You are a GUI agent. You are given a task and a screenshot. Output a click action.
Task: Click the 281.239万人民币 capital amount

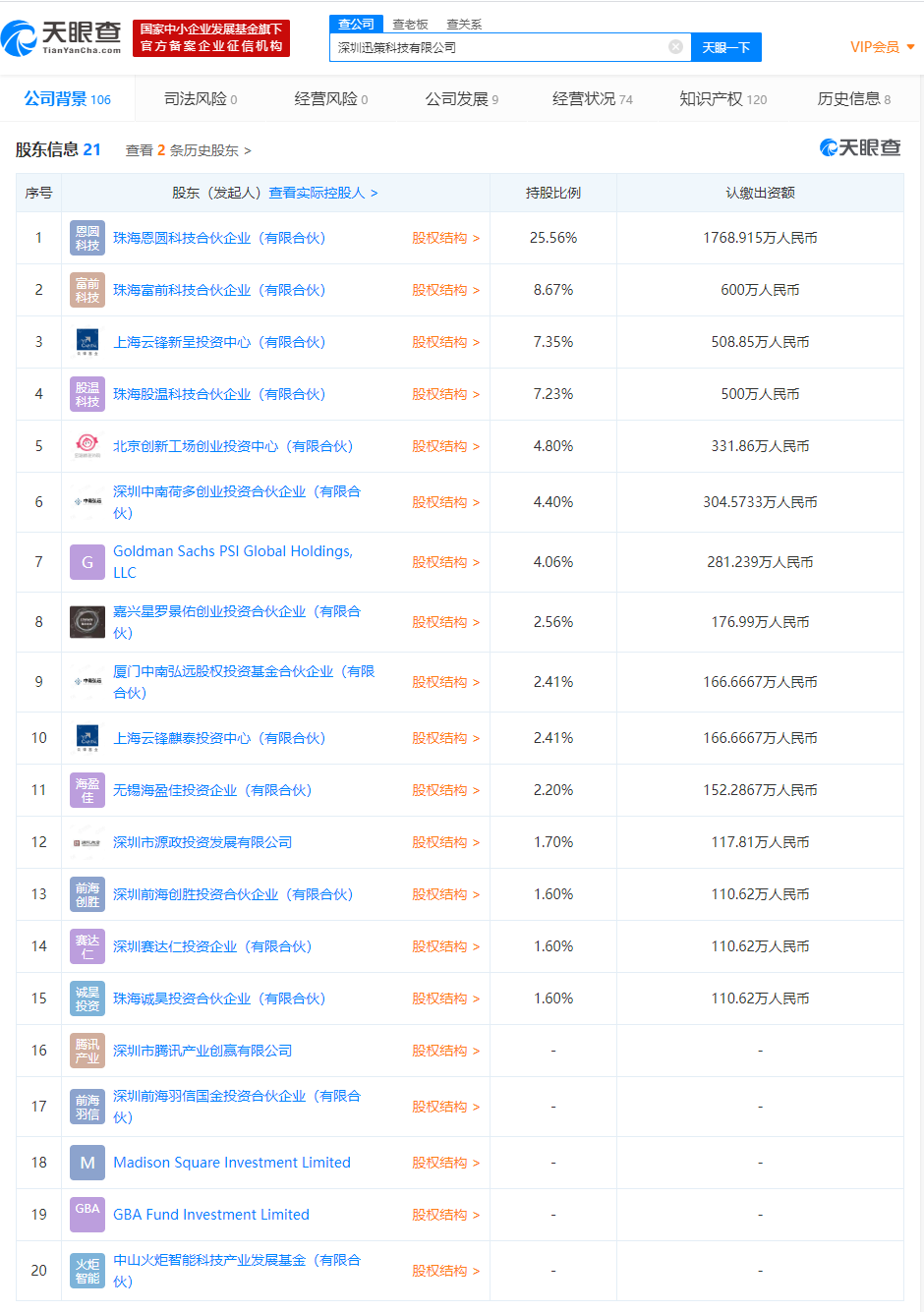point(760,562)
